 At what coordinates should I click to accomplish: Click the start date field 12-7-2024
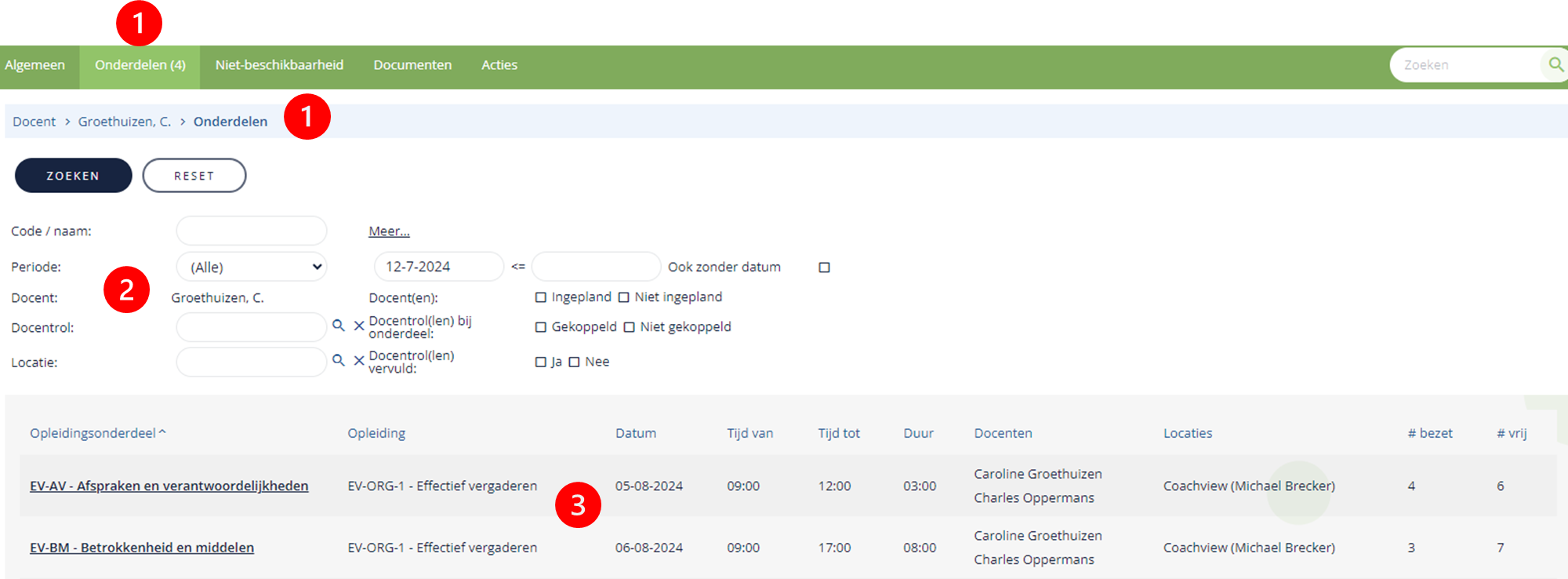click(x=439, y=267)
